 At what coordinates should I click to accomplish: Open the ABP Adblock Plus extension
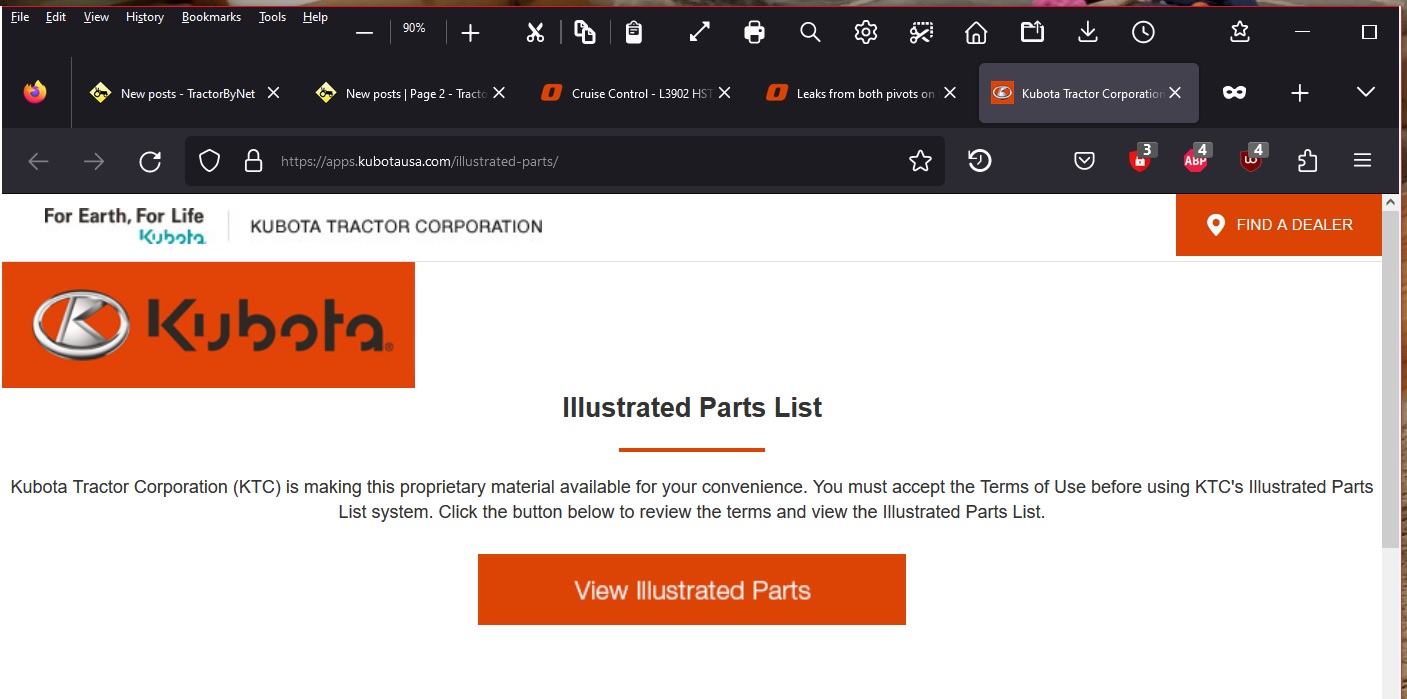pos(1197,158)
